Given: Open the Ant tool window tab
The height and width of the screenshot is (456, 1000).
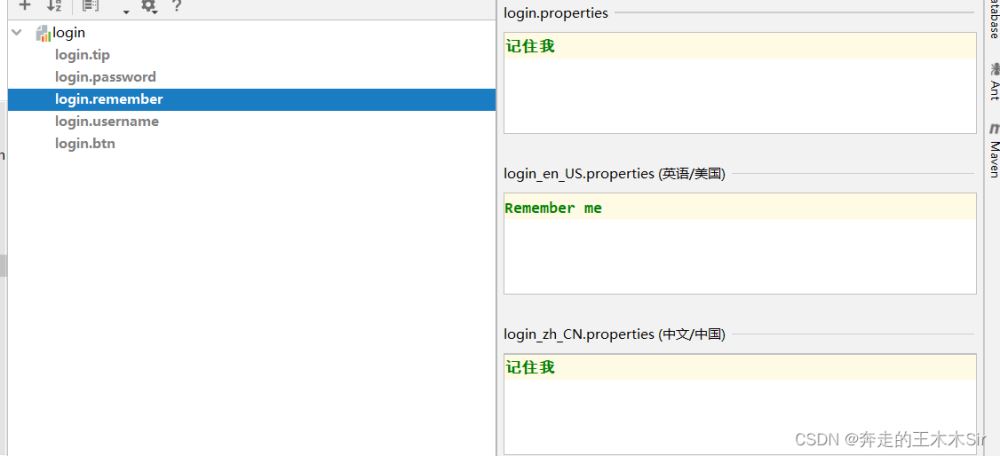Looking at the screenshot, I should 994,91.
